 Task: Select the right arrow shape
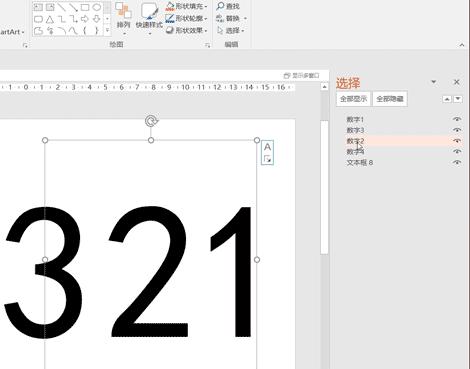[85, 19]
